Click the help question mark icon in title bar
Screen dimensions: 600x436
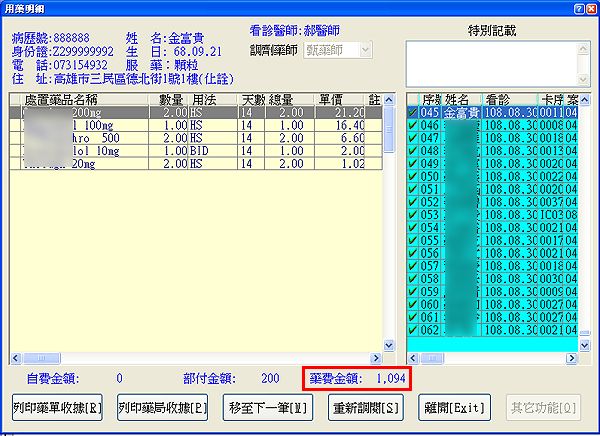click(x=577, y=8)
